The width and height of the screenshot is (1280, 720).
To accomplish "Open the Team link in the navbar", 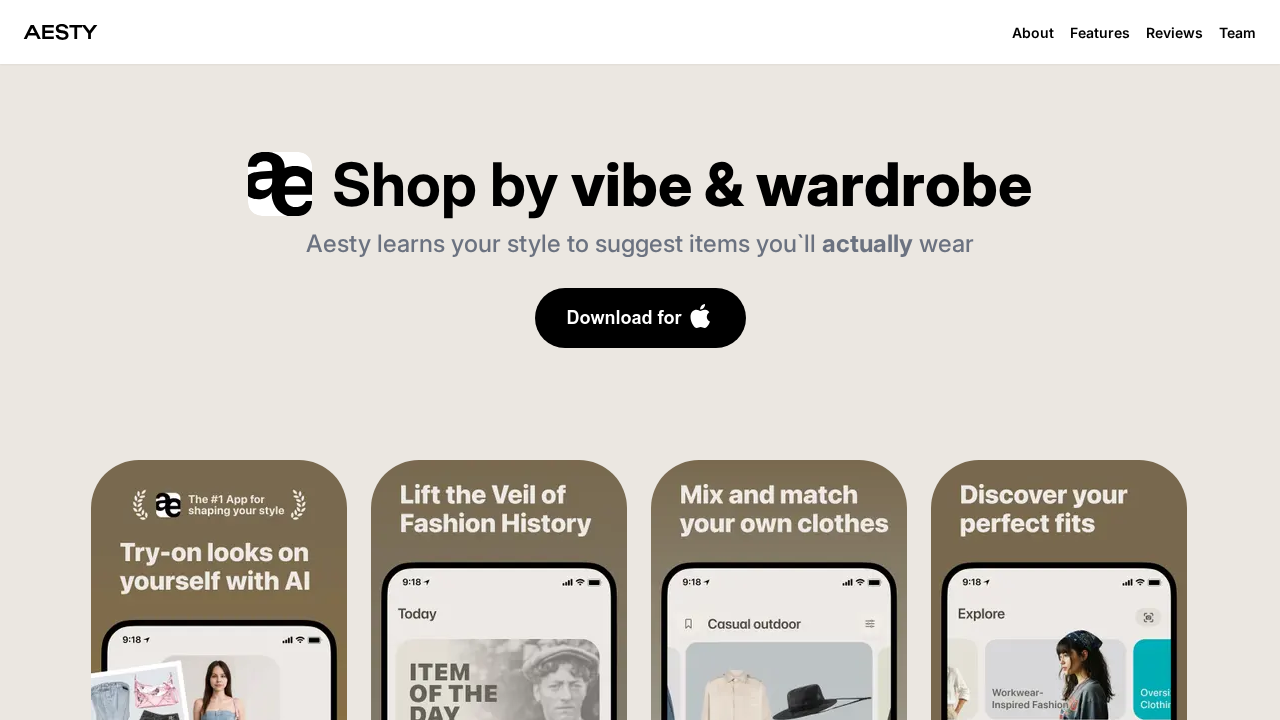I will coord(1237,33).
